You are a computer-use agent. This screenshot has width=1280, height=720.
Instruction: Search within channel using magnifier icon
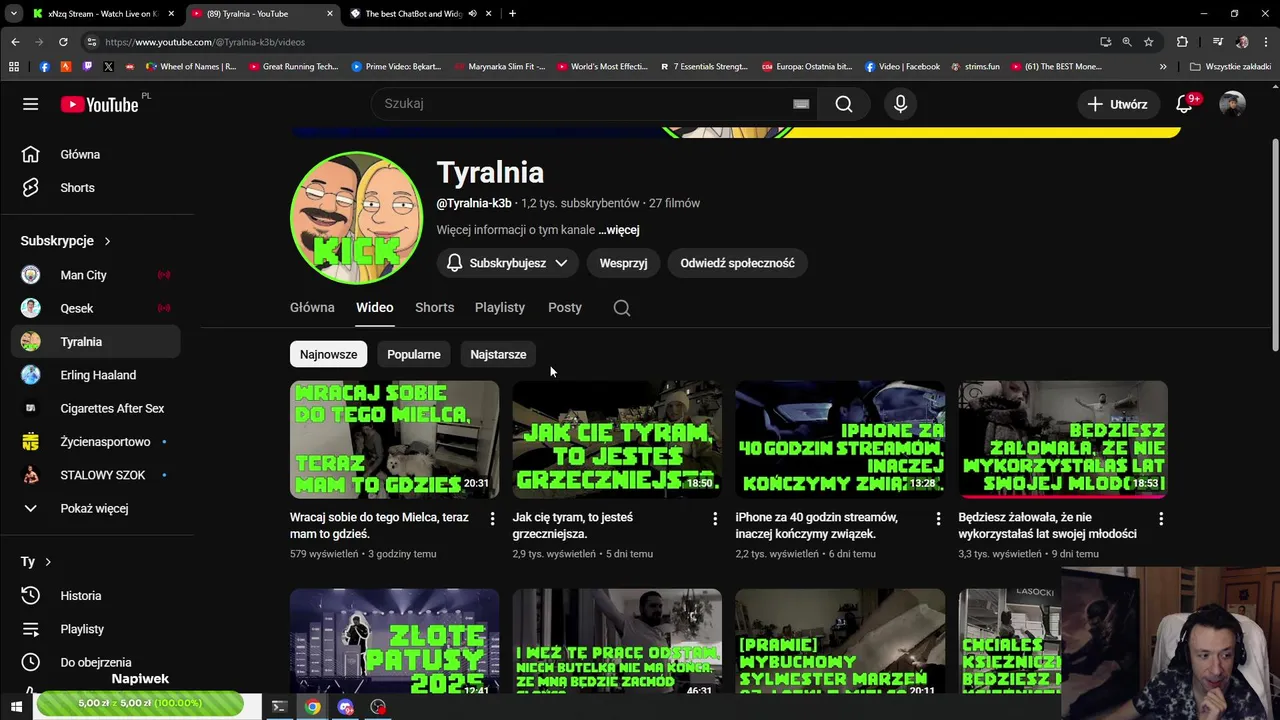[x=622, y=308]
